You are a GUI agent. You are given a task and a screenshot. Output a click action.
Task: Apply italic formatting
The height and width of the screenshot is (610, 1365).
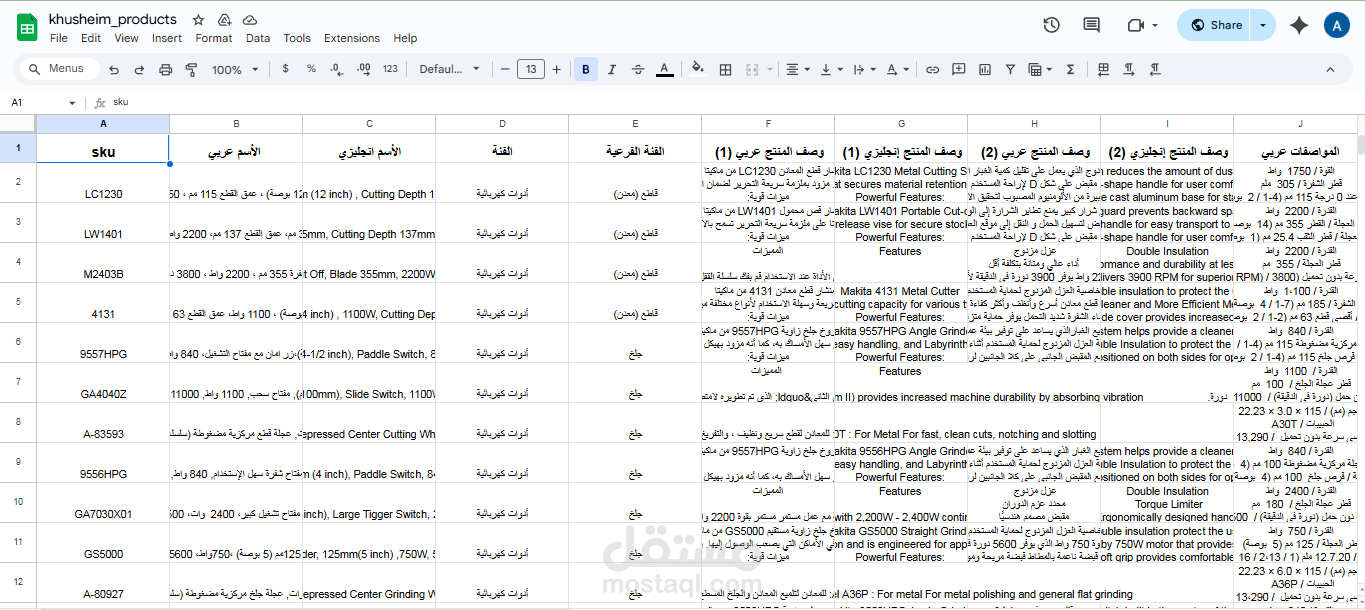[612, 69]
